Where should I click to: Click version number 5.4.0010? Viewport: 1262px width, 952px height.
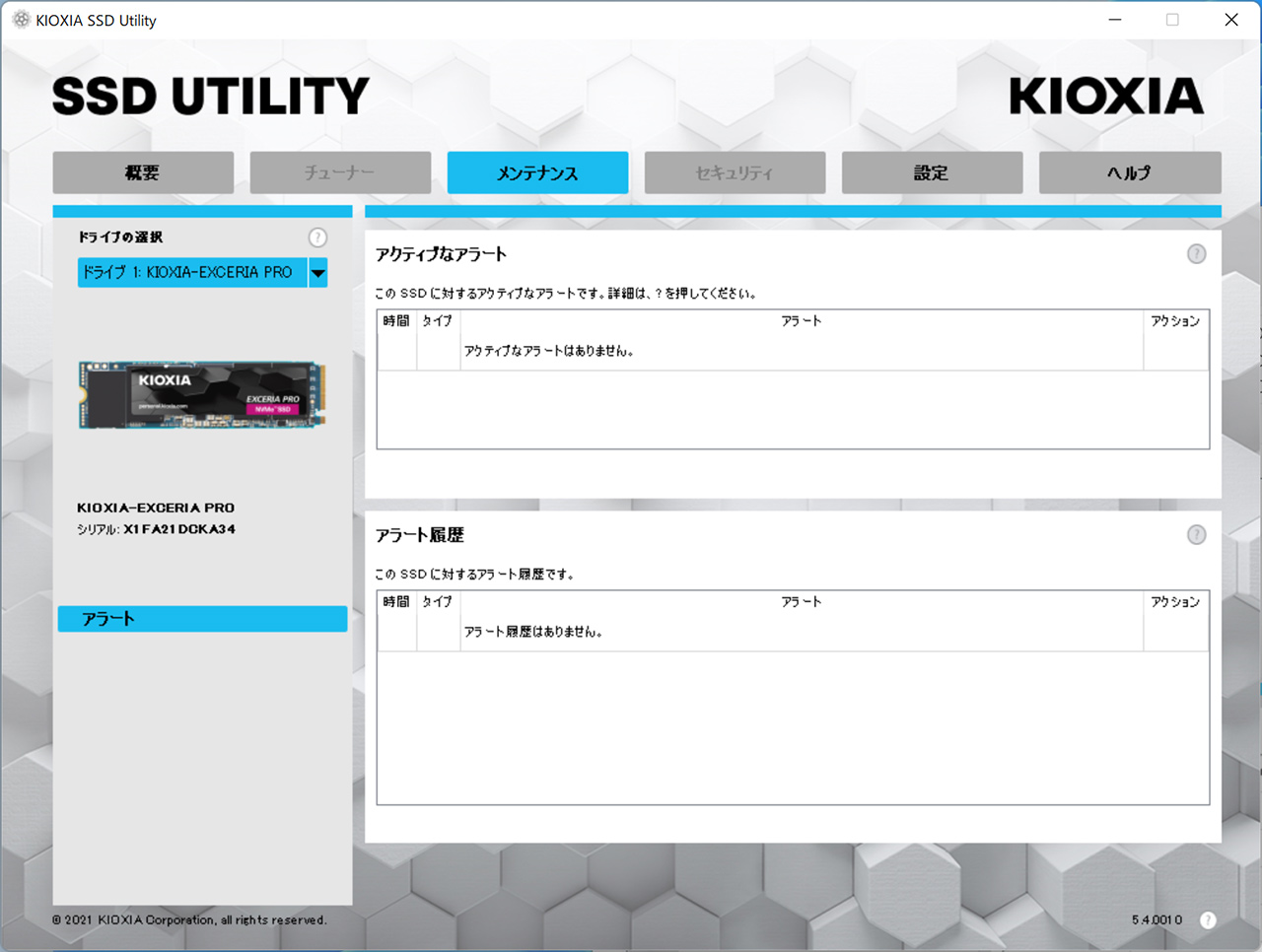pyautogui.click(x=1157, y=919)
